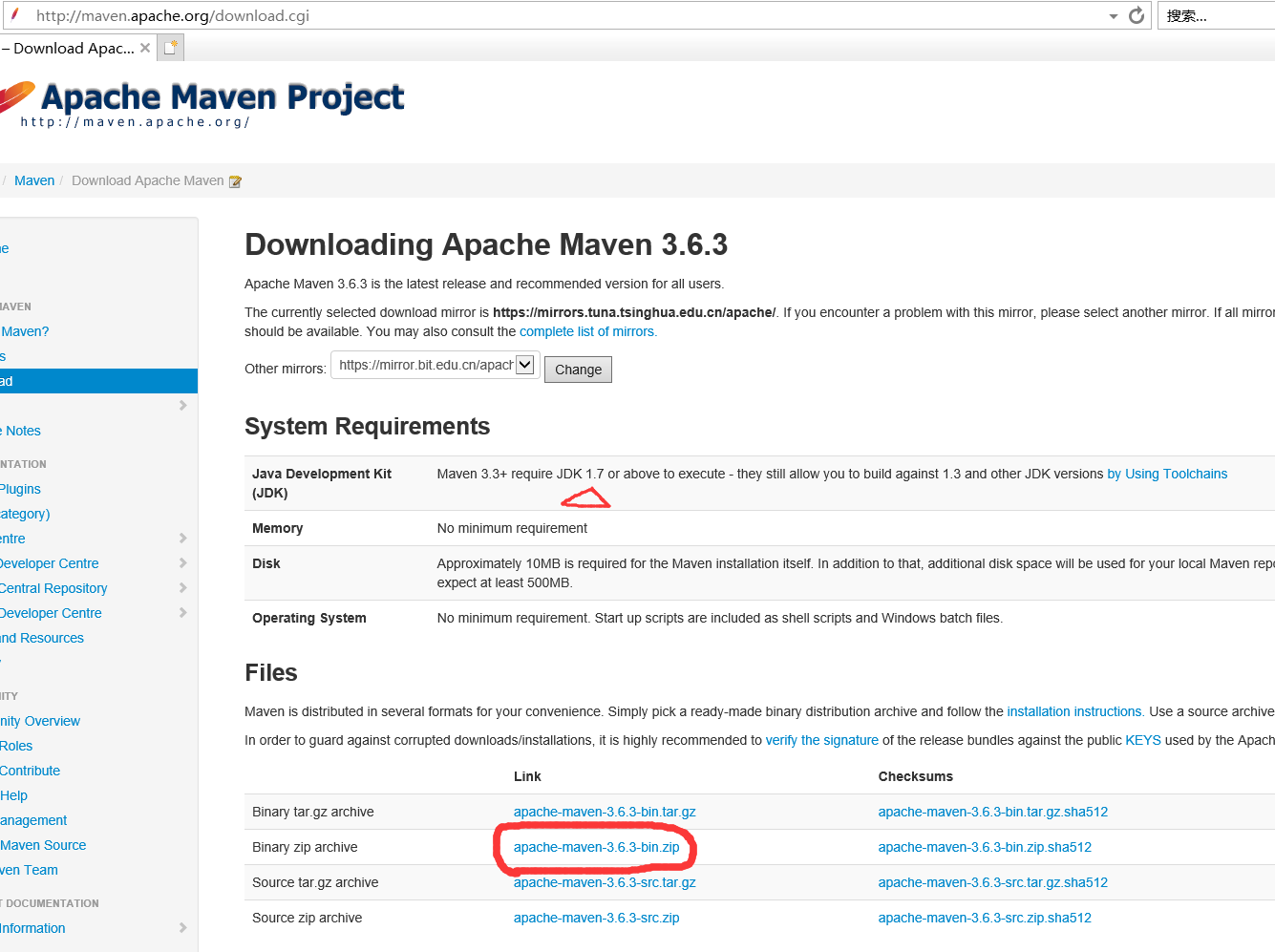Click 'No minimum requirement' memory value
The image size is (1275, 952).
[512, 528]
